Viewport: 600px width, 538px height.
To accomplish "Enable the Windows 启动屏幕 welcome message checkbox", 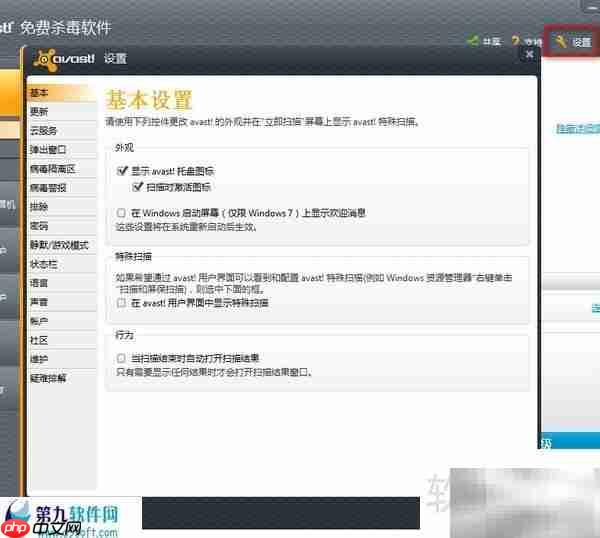I will point(121,213).
